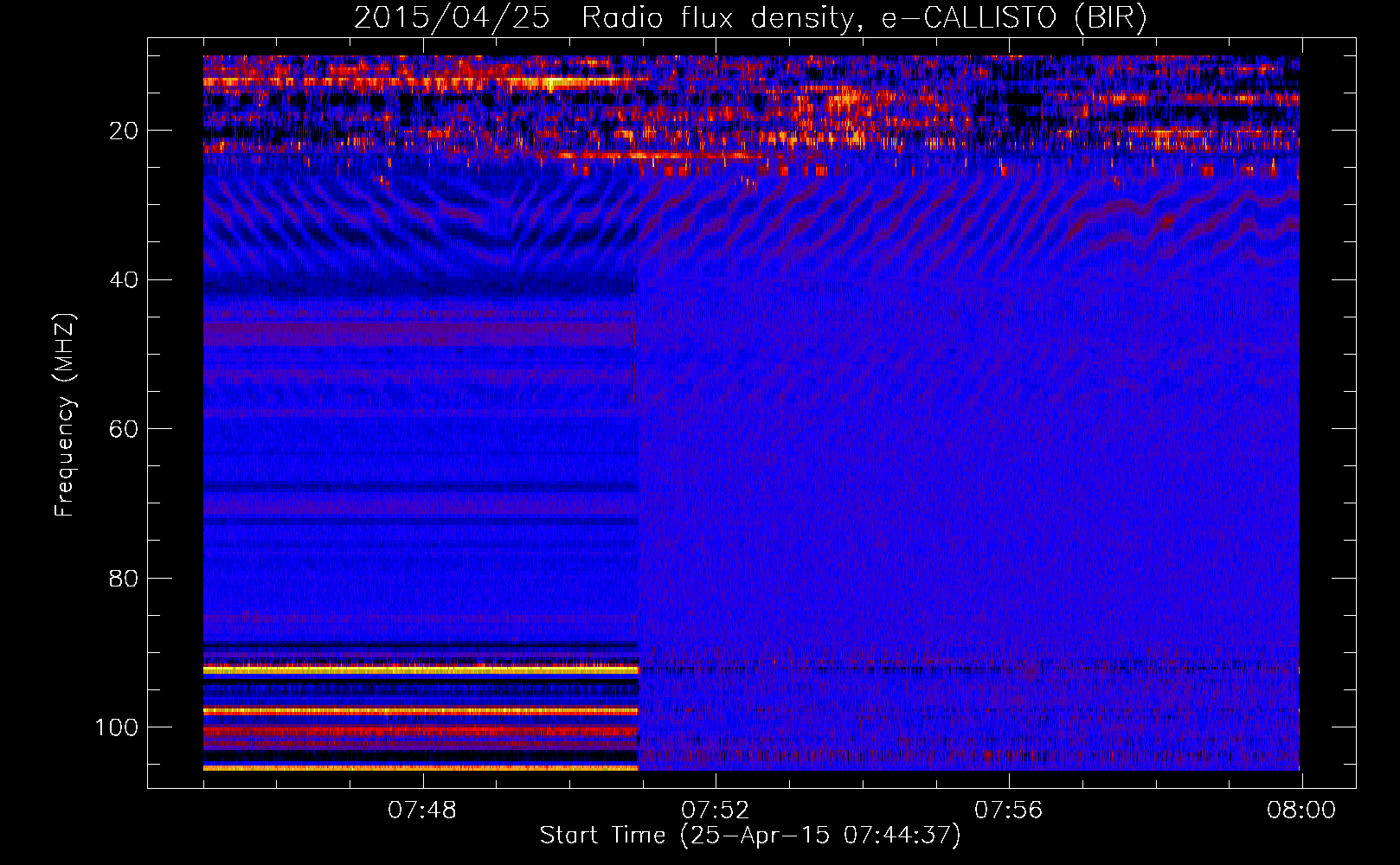Select the 80 frequency tick label
This screenshot has height=865, width=1400.
124,579
